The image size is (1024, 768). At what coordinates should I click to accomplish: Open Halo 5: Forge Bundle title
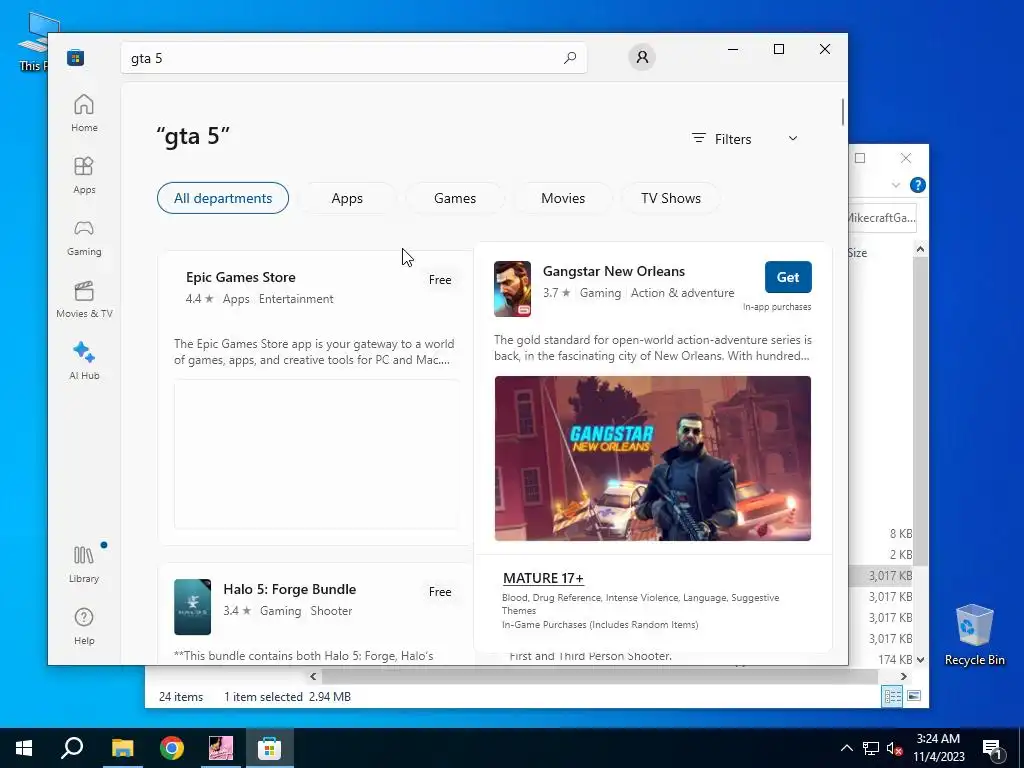[x=289, y=589]
